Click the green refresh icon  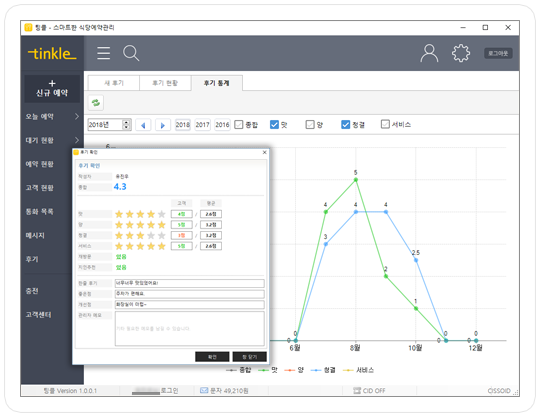(96, 103)
